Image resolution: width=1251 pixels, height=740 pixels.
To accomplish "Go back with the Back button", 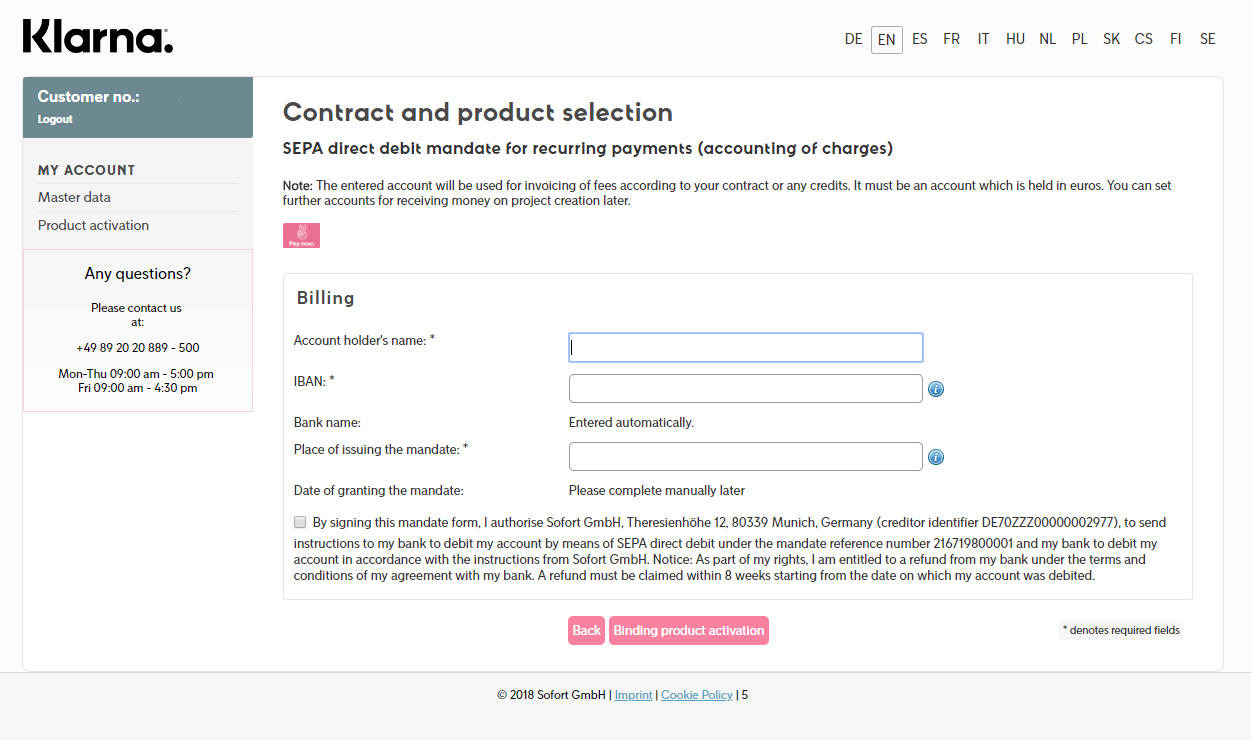I will [x=586, y=630].
